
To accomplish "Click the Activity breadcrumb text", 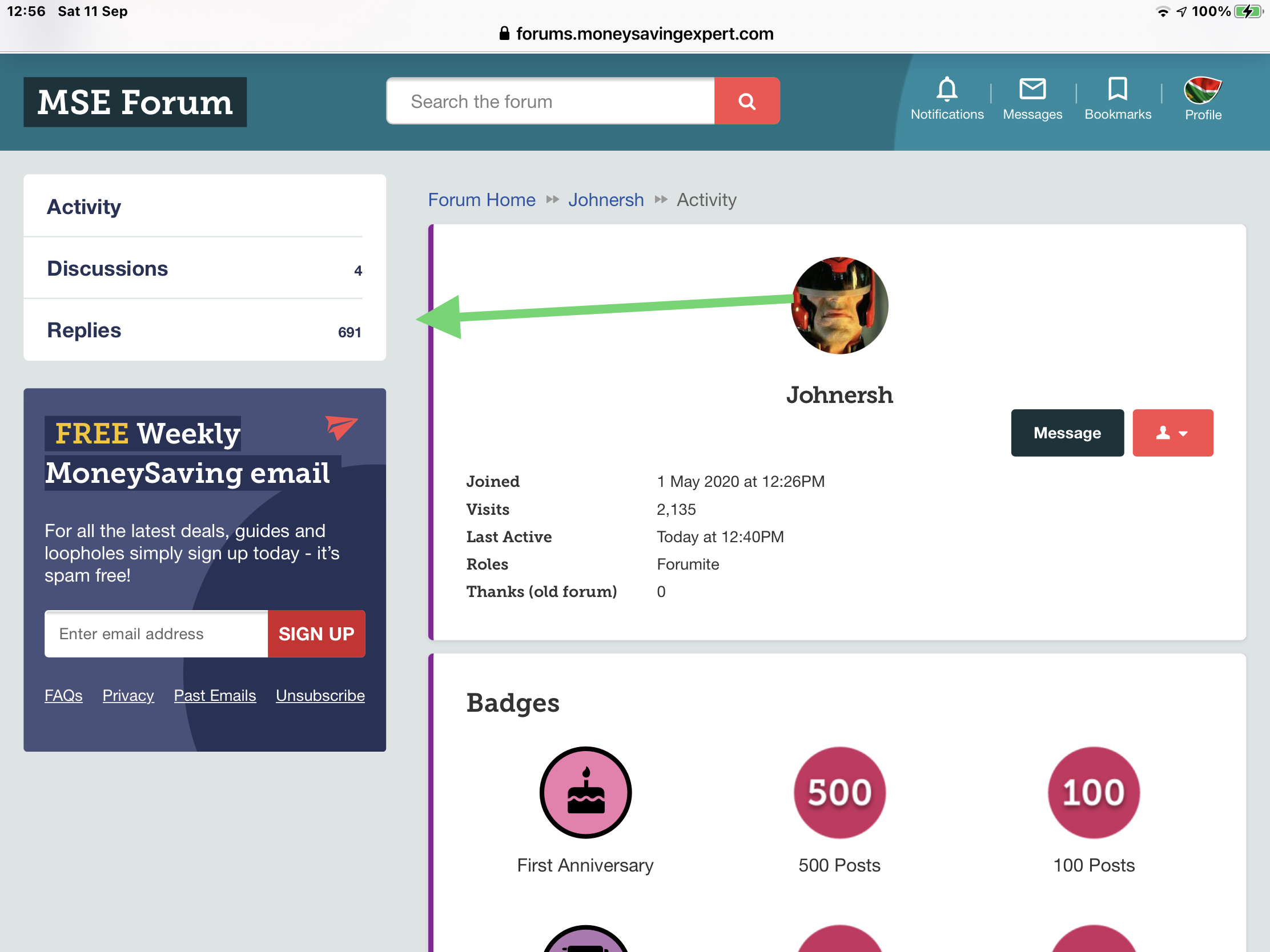I will point(706,200).
